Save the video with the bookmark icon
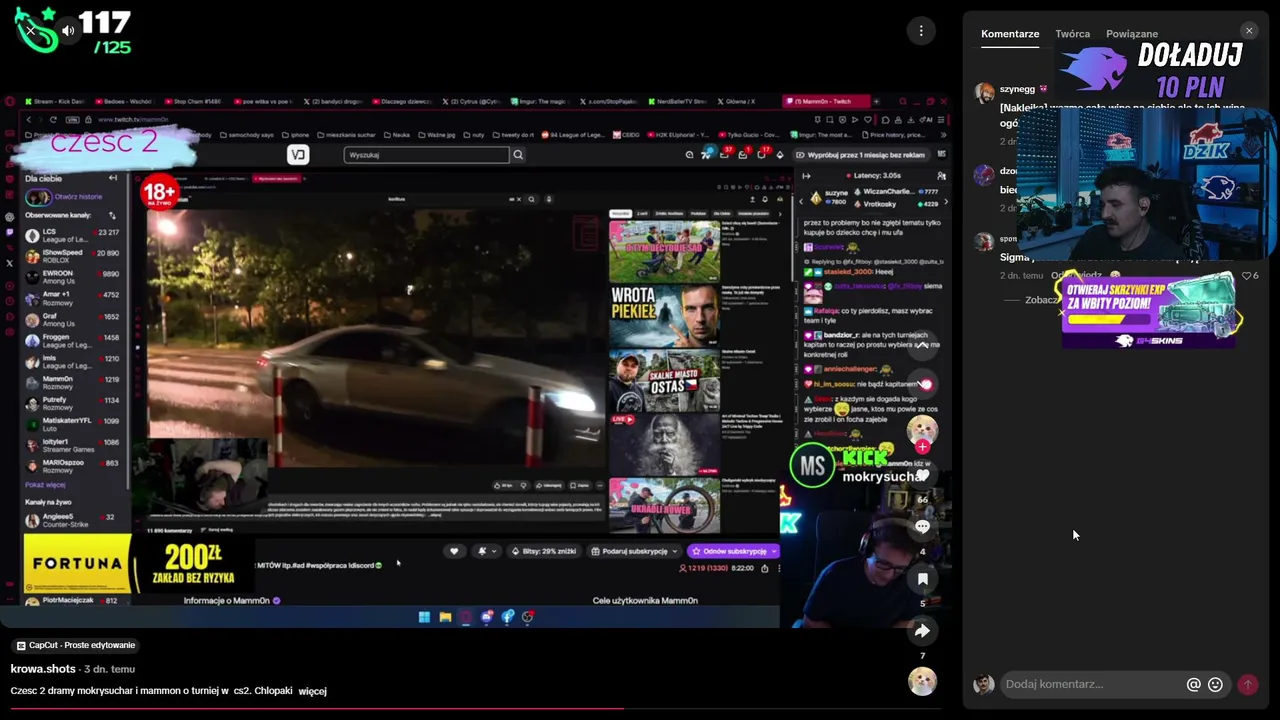1280x720 pixels. coord(923,578)
